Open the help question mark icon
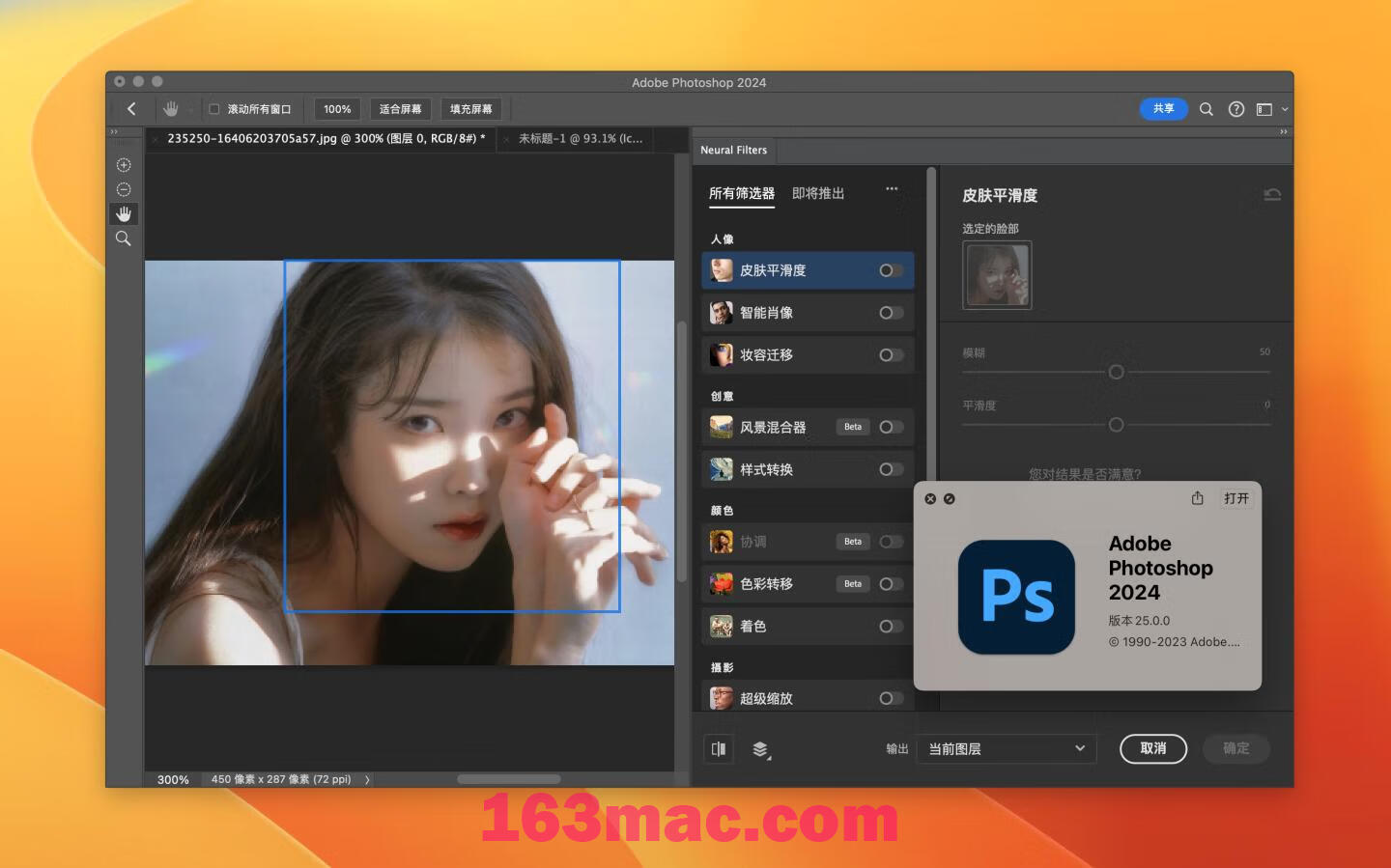The width and height of the screenshot is (1391, 868). pos(1236,109)
